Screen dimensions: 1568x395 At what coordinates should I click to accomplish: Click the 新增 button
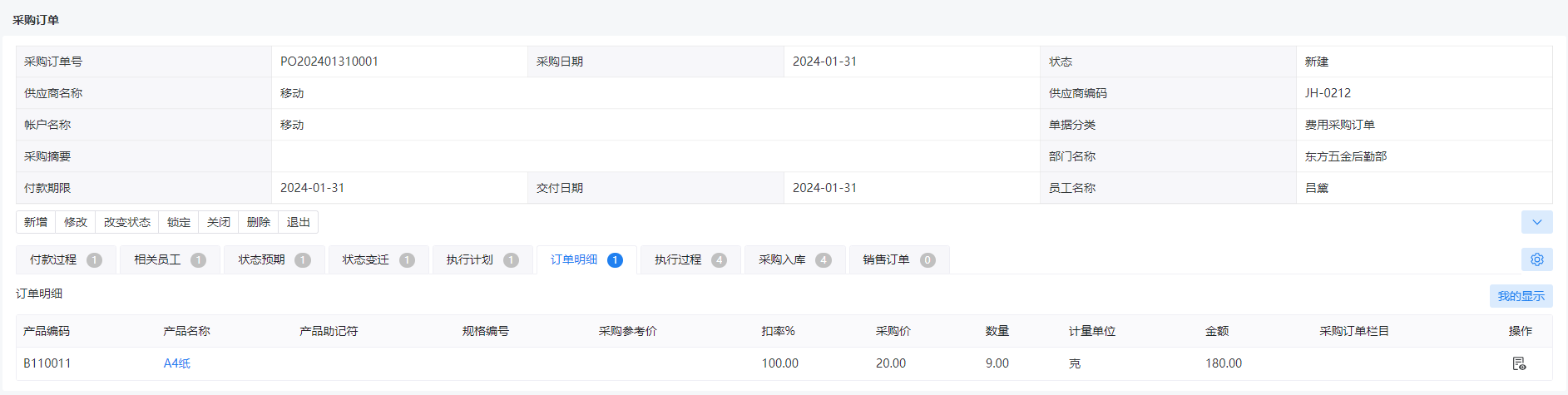tap(36, 222)
